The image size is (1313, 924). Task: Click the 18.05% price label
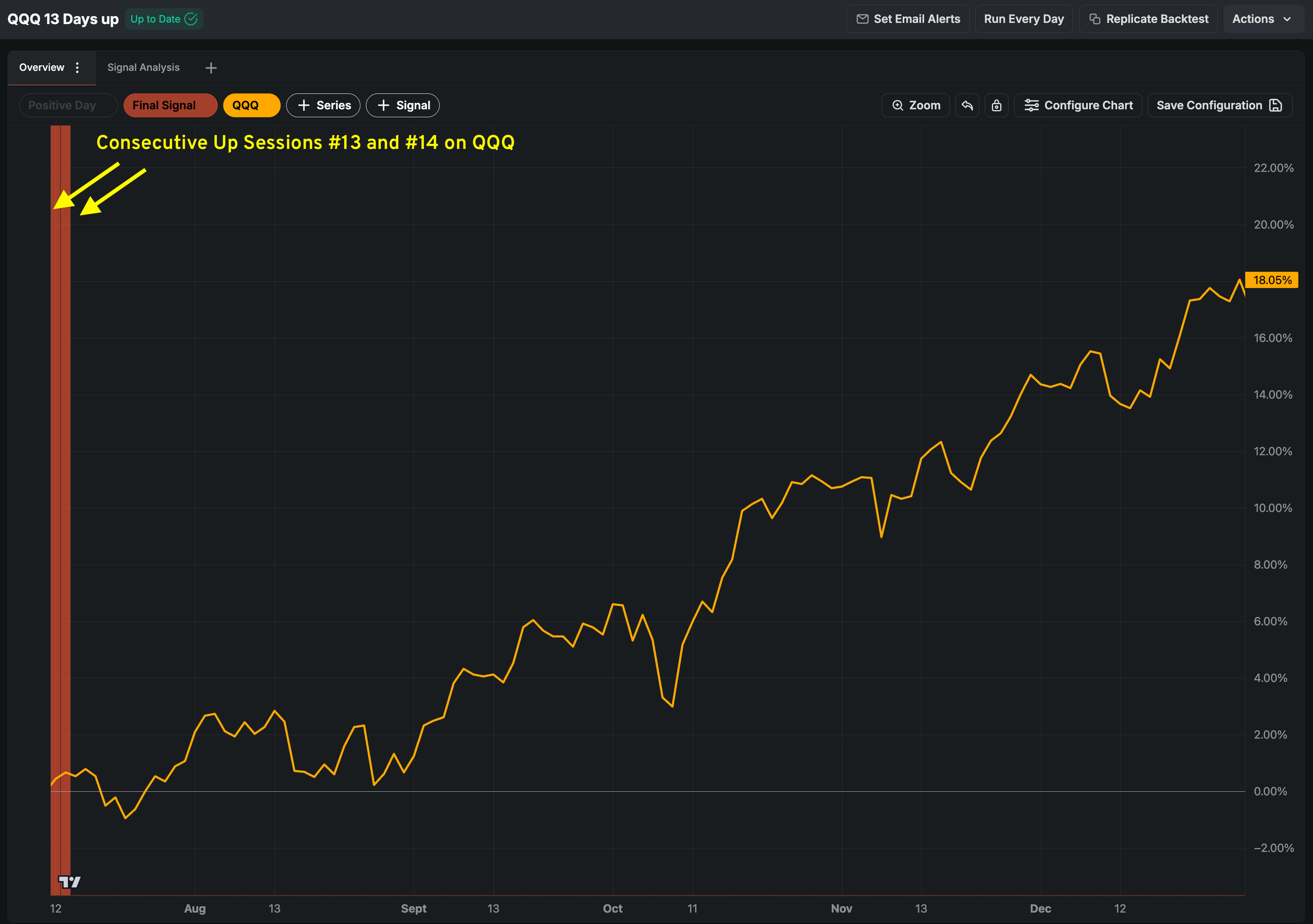pos(1272,280)
